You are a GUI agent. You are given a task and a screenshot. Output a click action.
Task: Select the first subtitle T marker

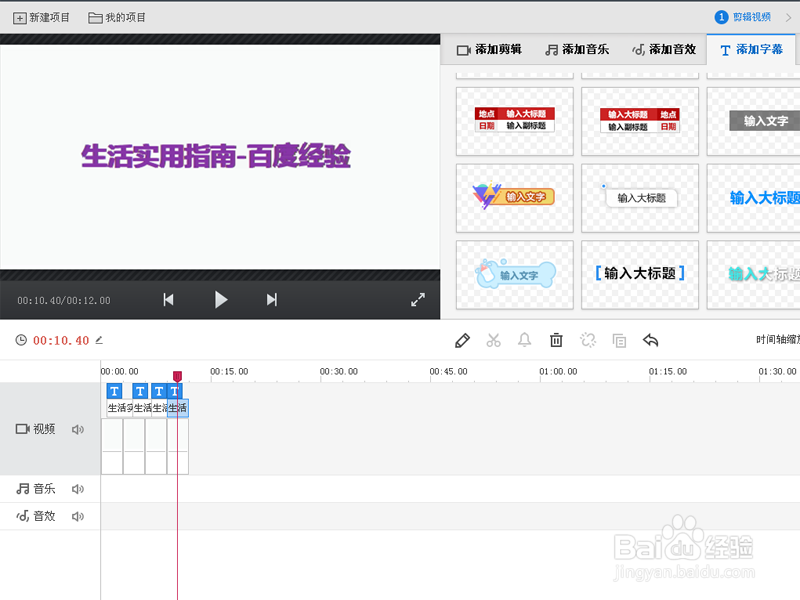click(114, 391)
